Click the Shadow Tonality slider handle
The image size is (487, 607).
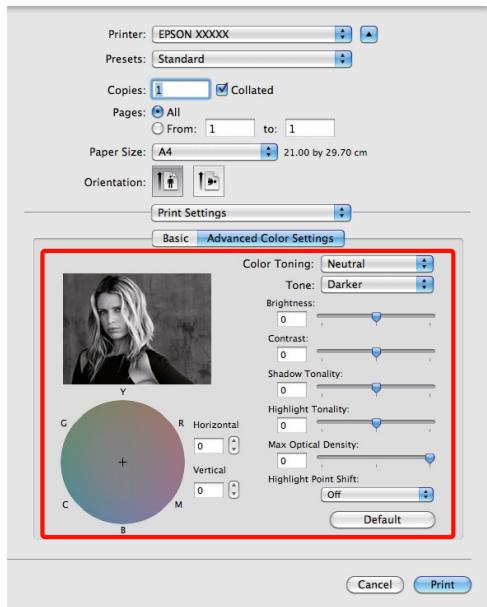click(x=376, y=388)
